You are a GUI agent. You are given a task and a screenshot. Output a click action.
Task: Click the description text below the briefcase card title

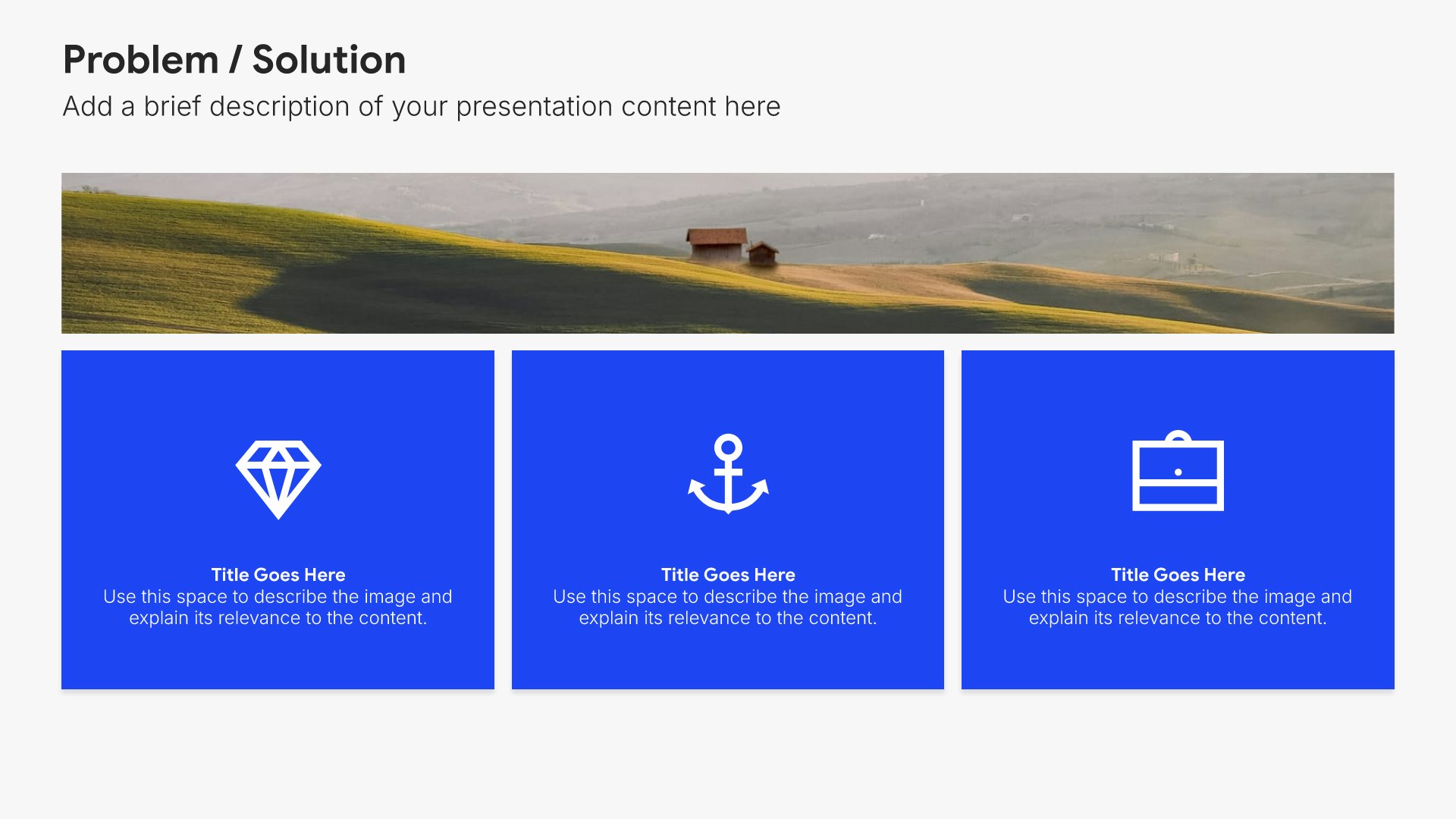point(1178,607)
